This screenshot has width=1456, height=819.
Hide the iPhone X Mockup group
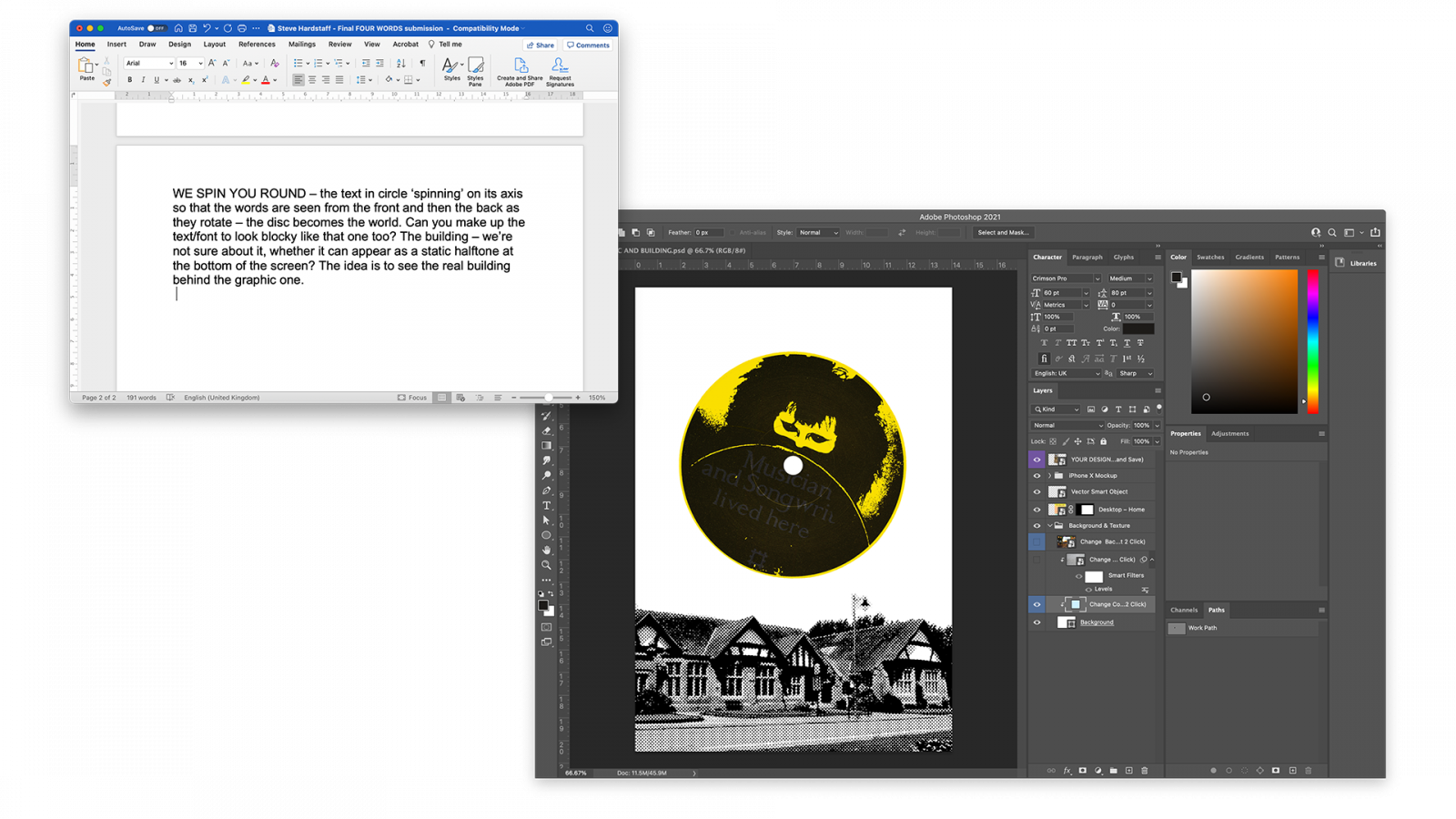pyautogui.click(x=1036, y=475)
